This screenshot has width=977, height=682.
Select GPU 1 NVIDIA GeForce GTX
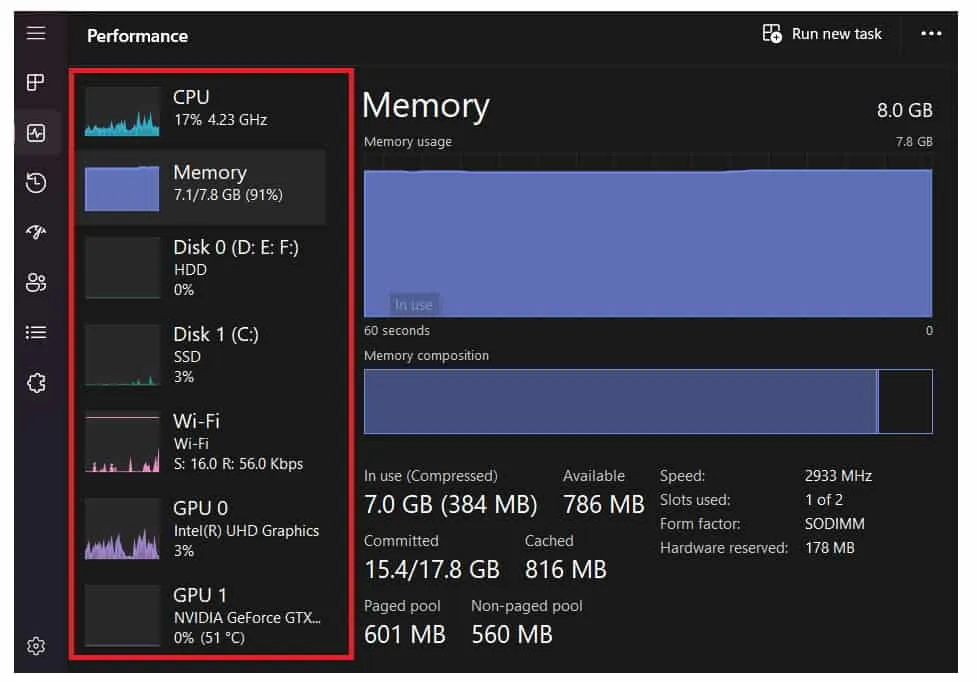(x=202, y=616)
